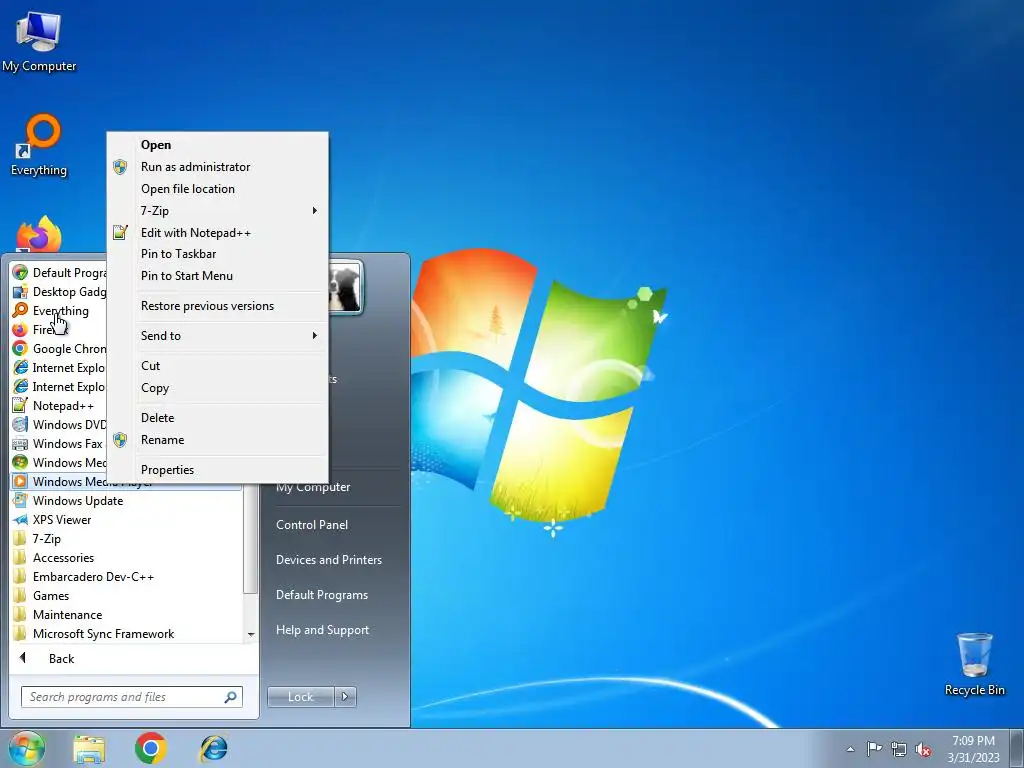Open Devices and Printers
This screenshot has height=768, width=1024.
coord(328,560)
